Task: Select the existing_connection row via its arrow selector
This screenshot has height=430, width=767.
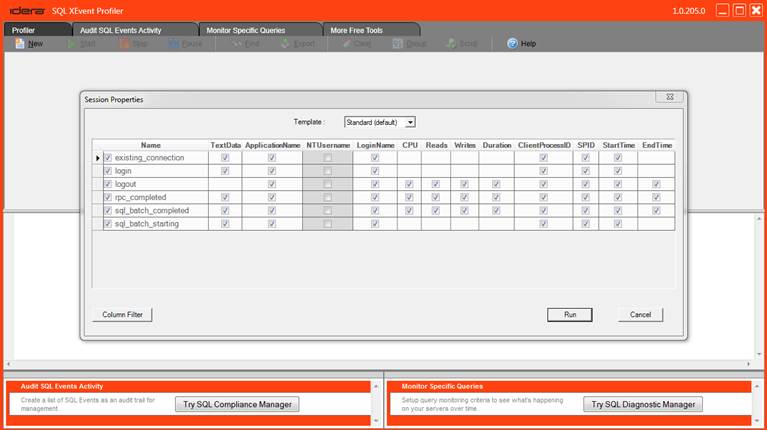Action: (x=97, y=158)
